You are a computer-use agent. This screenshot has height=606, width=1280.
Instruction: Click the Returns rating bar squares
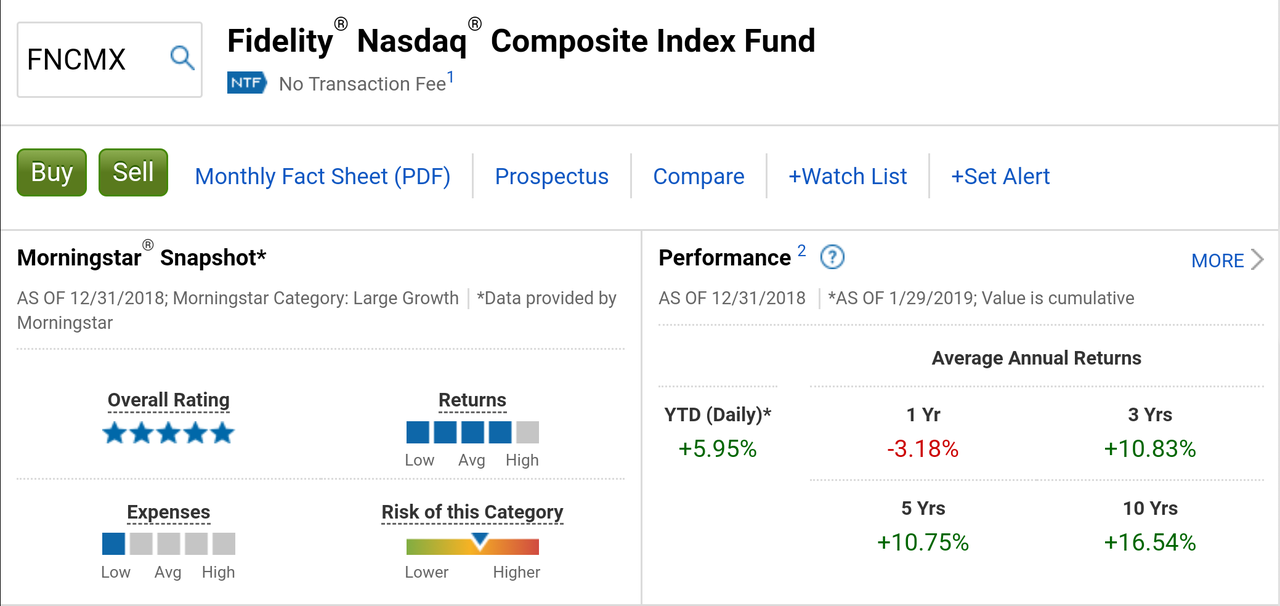pos(472,432)
